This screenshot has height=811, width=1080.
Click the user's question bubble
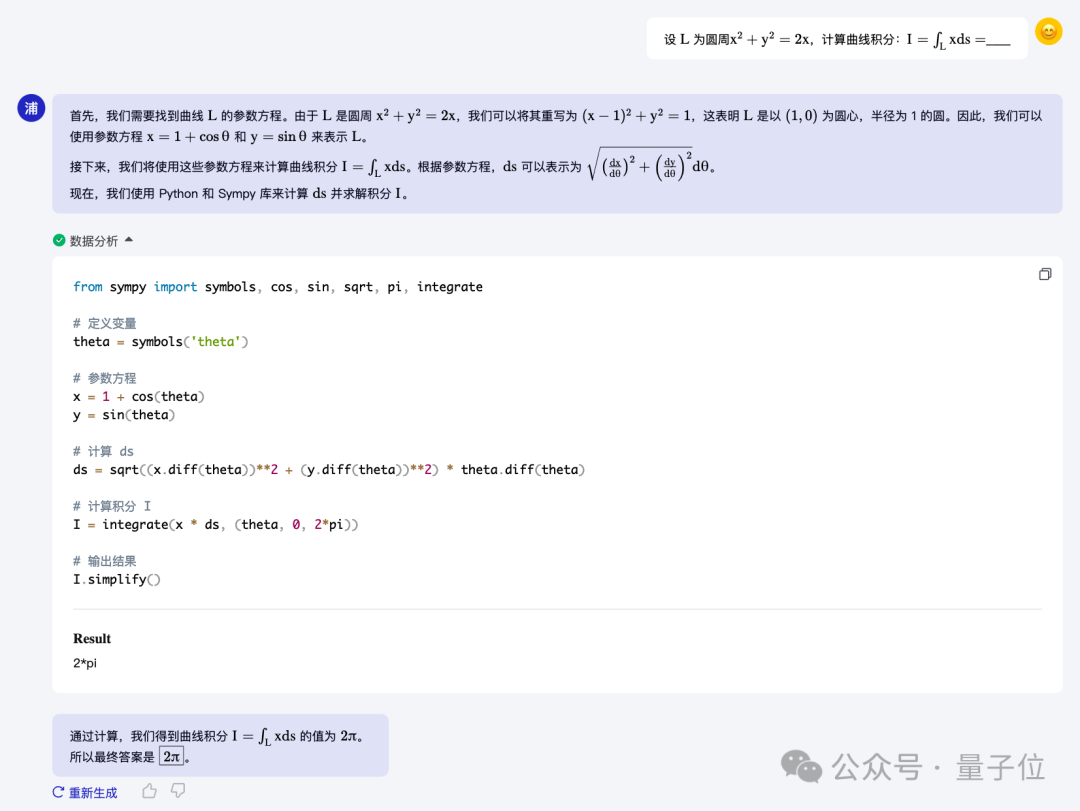click(x=836, y=38)
